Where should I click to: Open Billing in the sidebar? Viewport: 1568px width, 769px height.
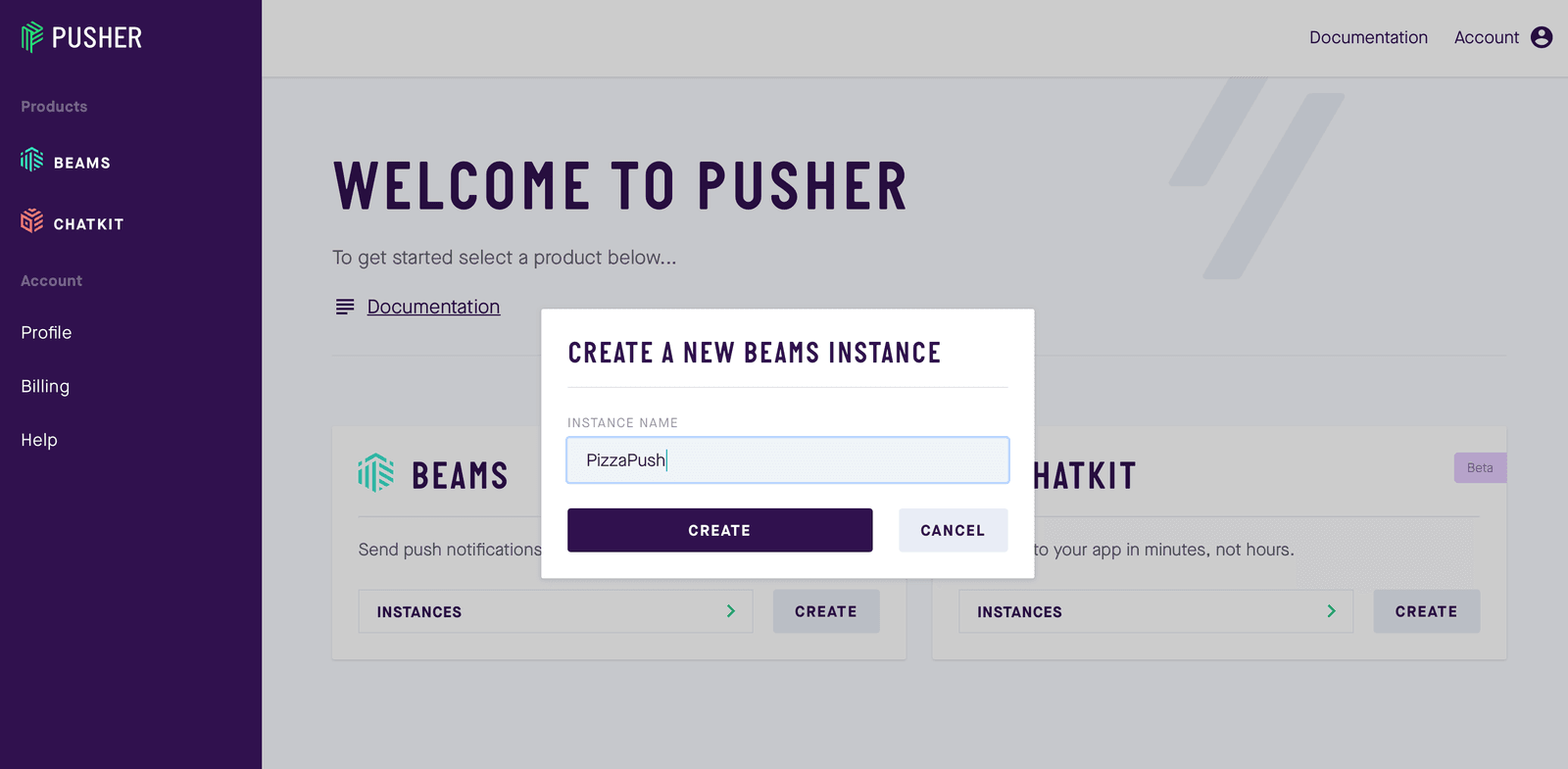pyautogui.click(x=45, y=387)
